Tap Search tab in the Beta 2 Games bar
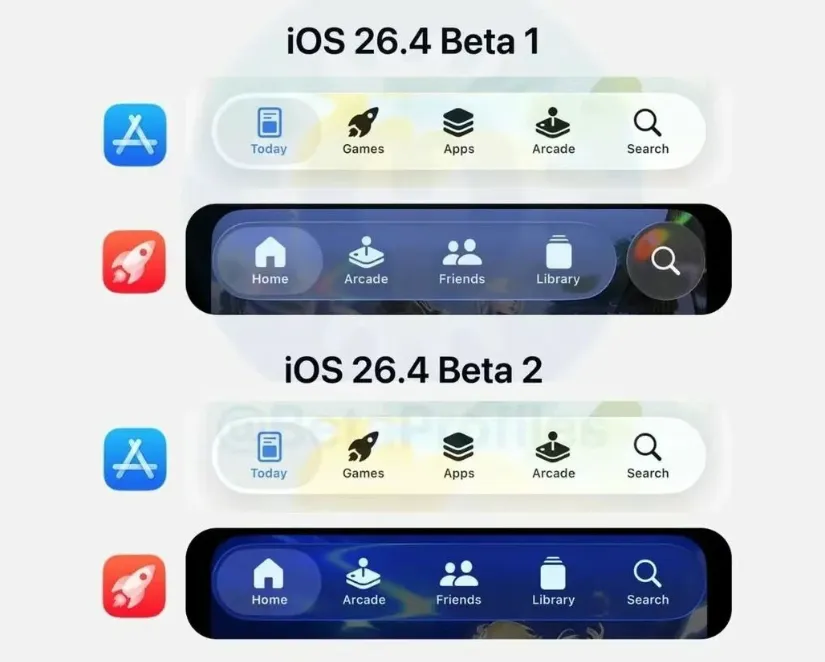 pos(648,582)
